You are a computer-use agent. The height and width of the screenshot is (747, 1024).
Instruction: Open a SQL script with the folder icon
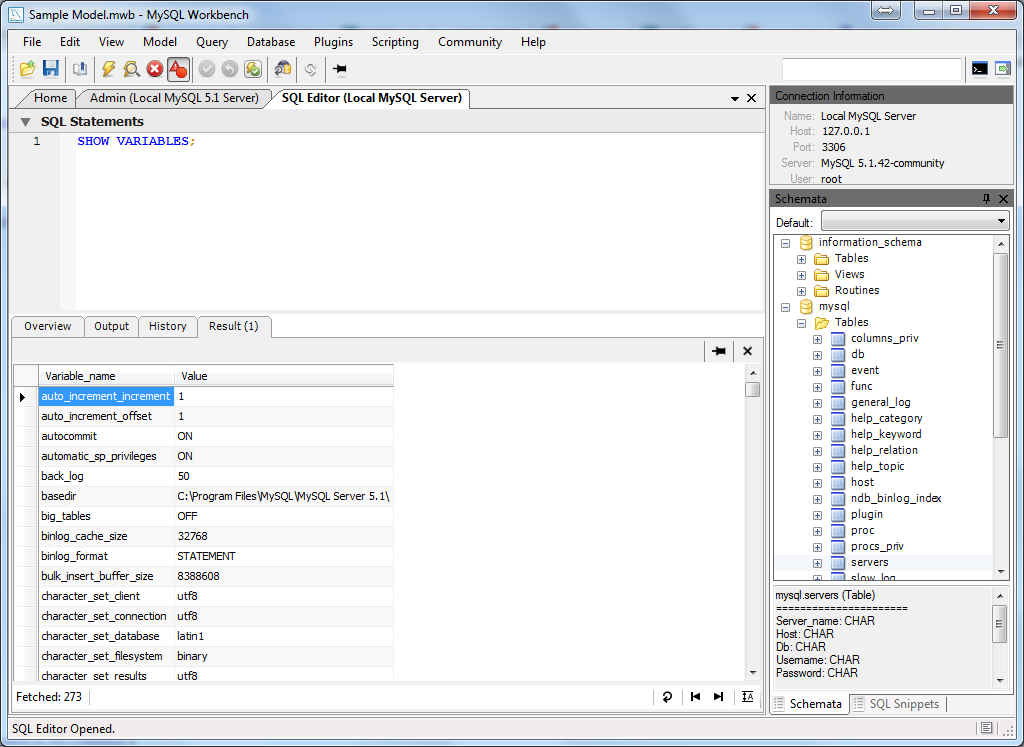tap(27, 69)
